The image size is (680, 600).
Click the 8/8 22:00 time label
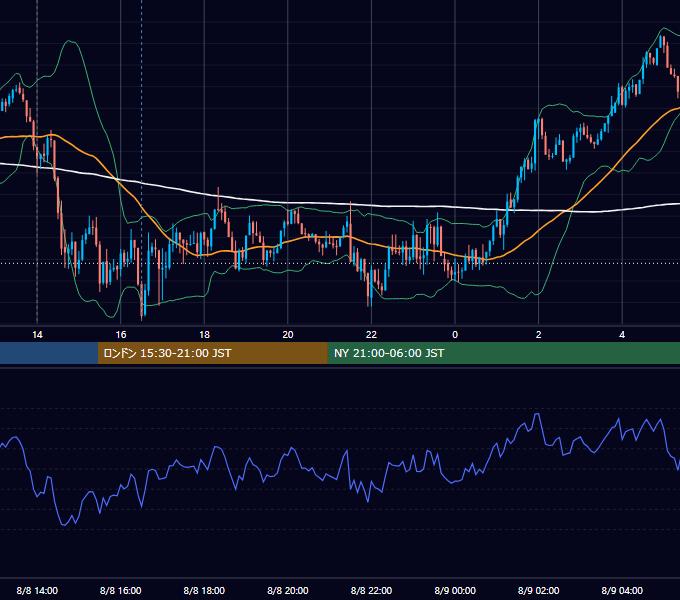(371, 590)
